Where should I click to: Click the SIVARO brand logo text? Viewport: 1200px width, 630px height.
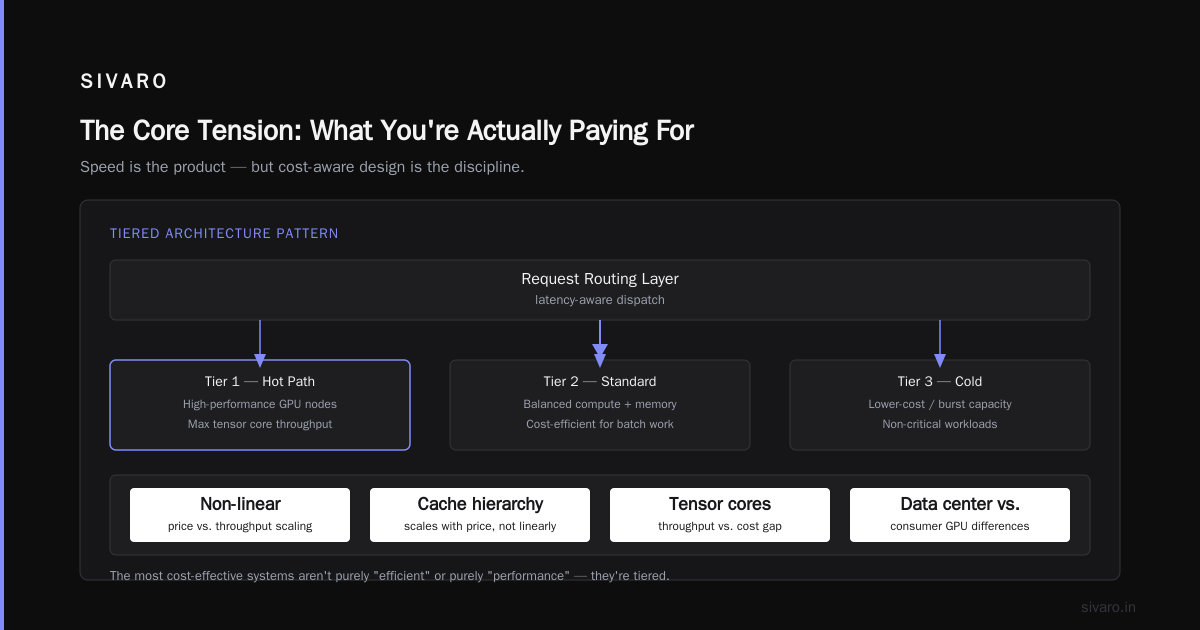point(124,82)
